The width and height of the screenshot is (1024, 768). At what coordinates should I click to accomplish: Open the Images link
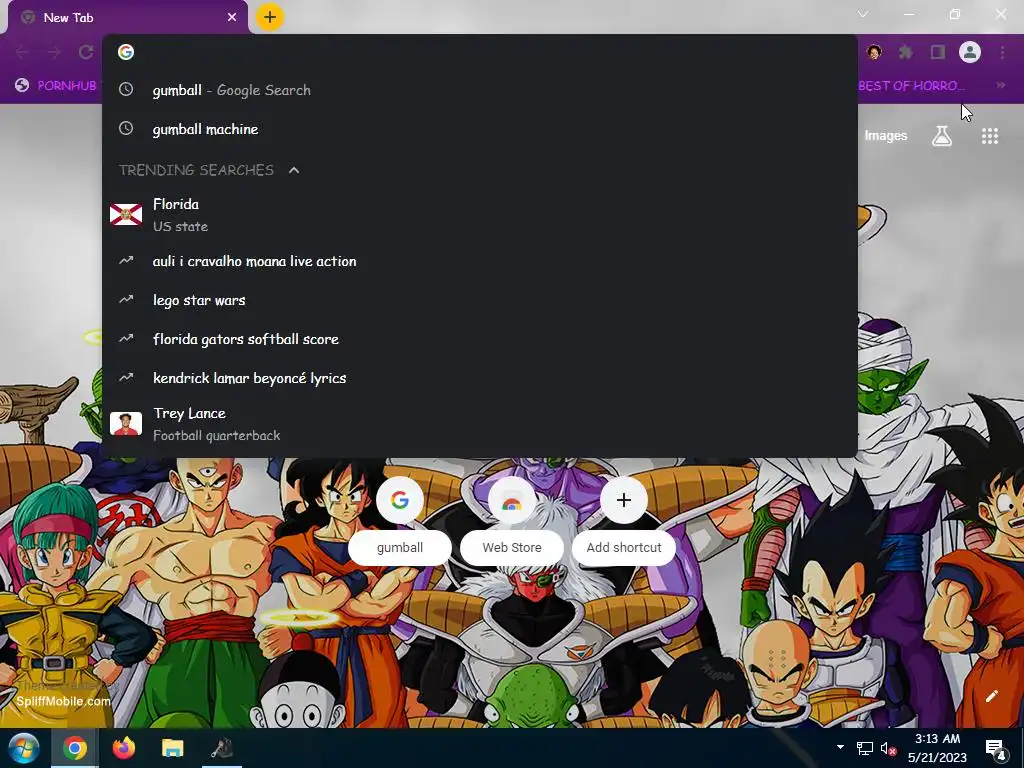[x=886, y=136]
